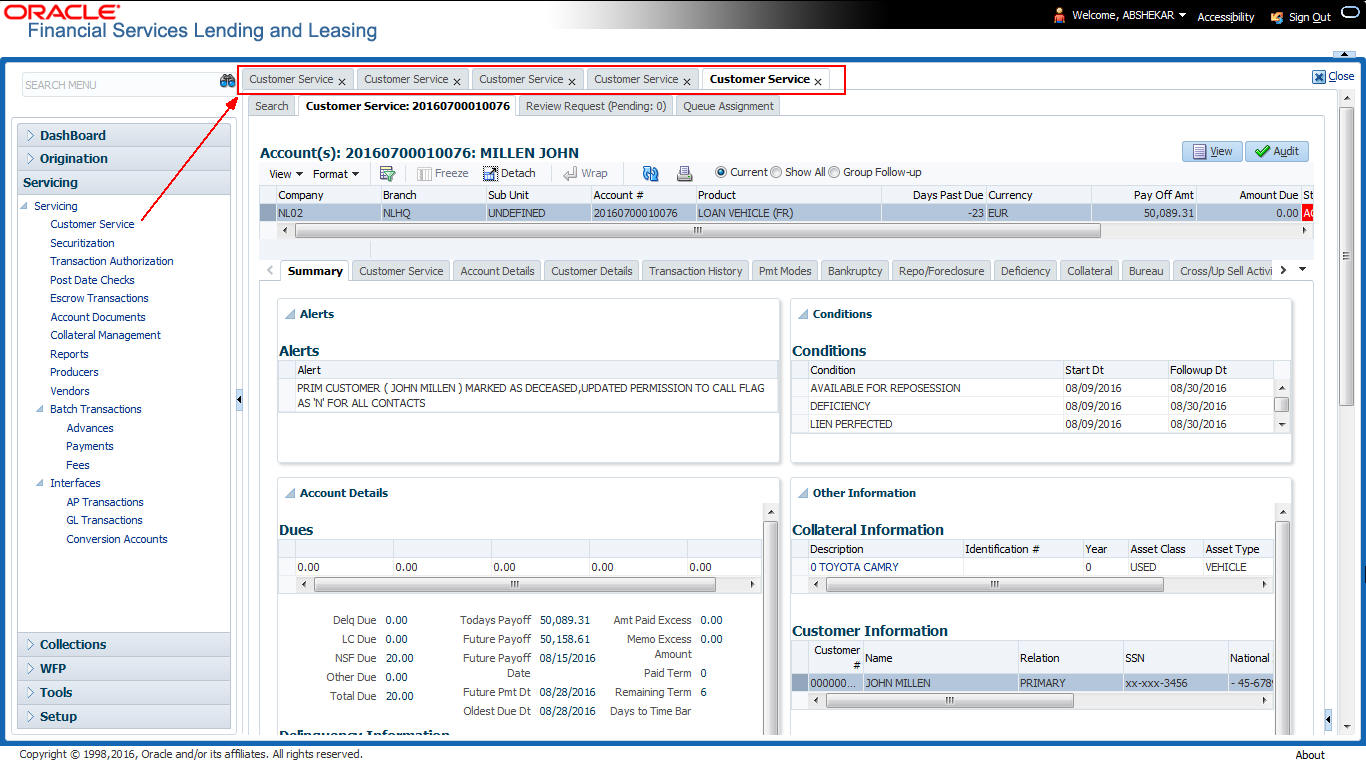1366x768 pixels.
Task: Click the binoculars search menu icon
Action: (227, 82)
